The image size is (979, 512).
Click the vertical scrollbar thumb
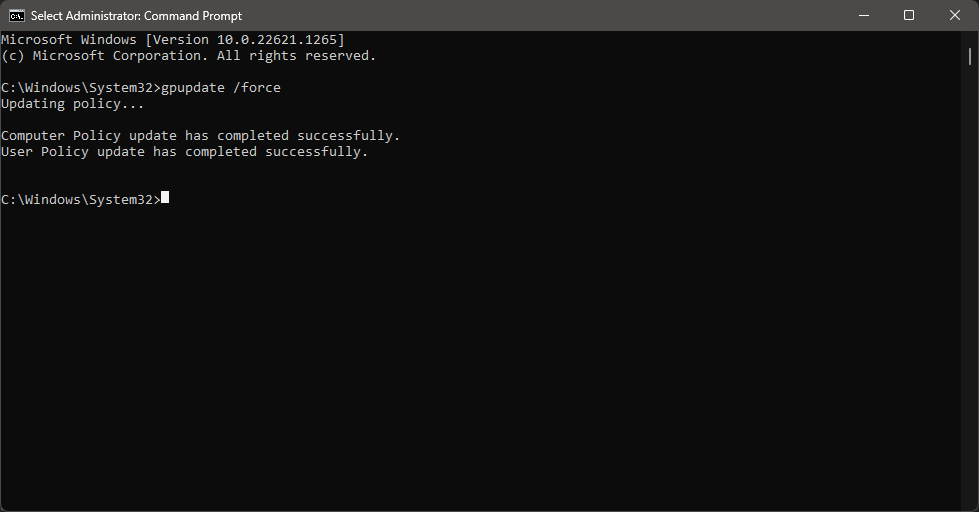tap(970, 57)
